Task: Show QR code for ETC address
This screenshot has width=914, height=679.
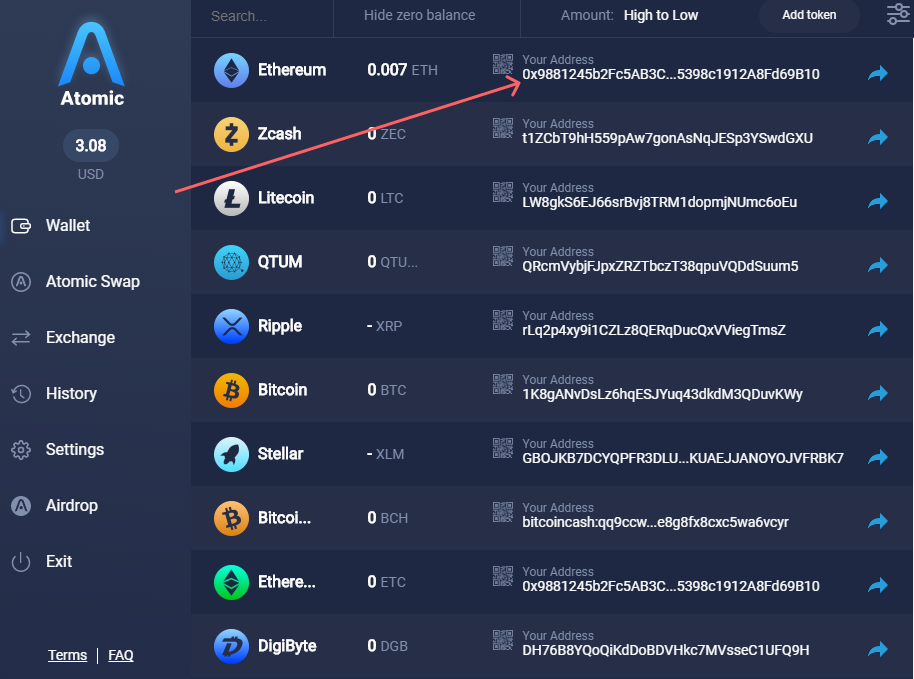Action: point(502,576)
